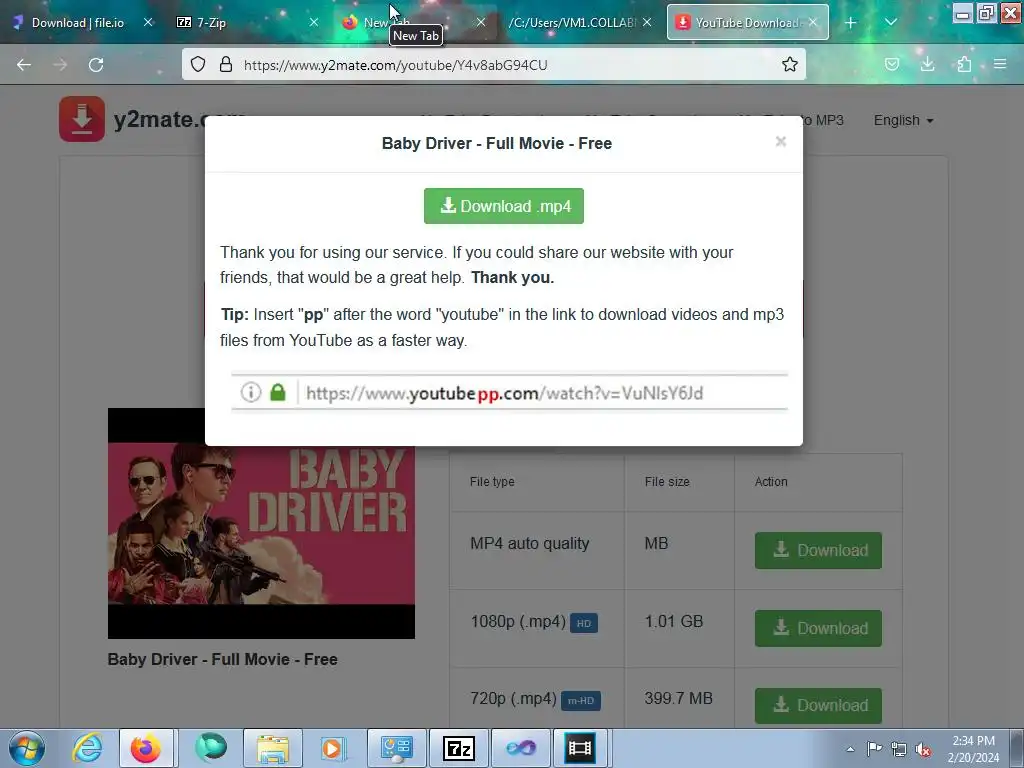This screenshot has height=768, width=1024.
Task: Open tracking protection shield icon
Action: point(198,65)
